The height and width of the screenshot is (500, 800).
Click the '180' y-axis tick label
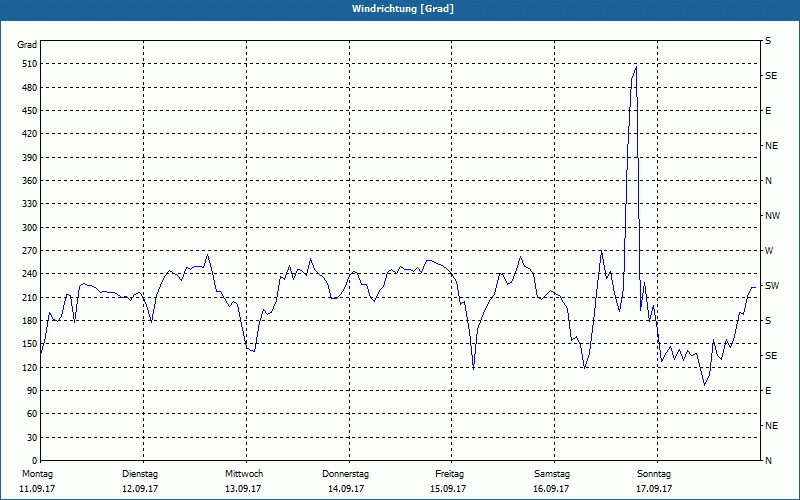(30, 321)
